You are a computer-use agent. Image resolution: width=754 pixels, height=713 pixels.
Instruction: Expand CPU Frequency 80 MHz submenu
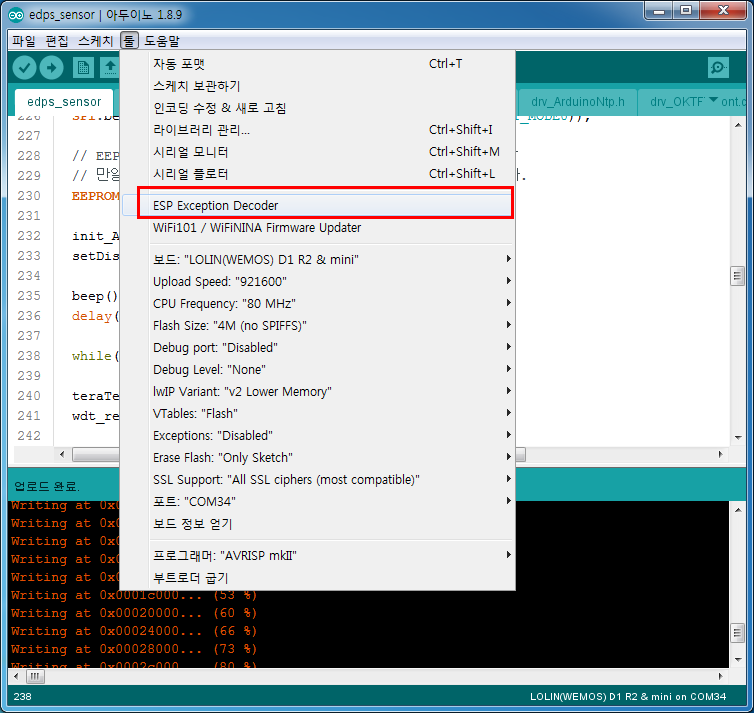318,303
